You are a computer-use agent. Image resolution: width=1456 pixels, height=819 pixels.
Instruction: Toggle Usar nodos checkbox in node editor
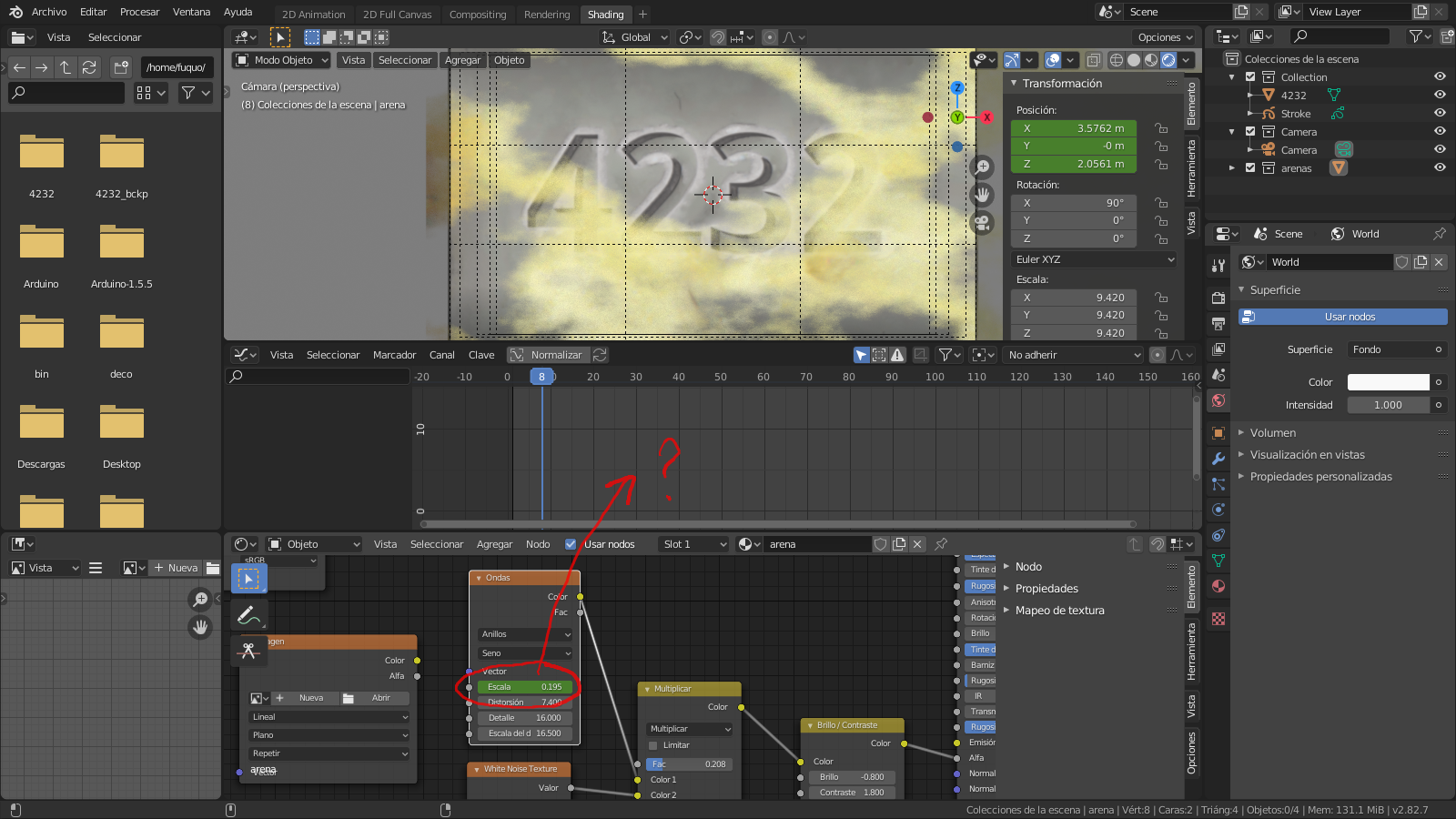click(x=571, y=544)
